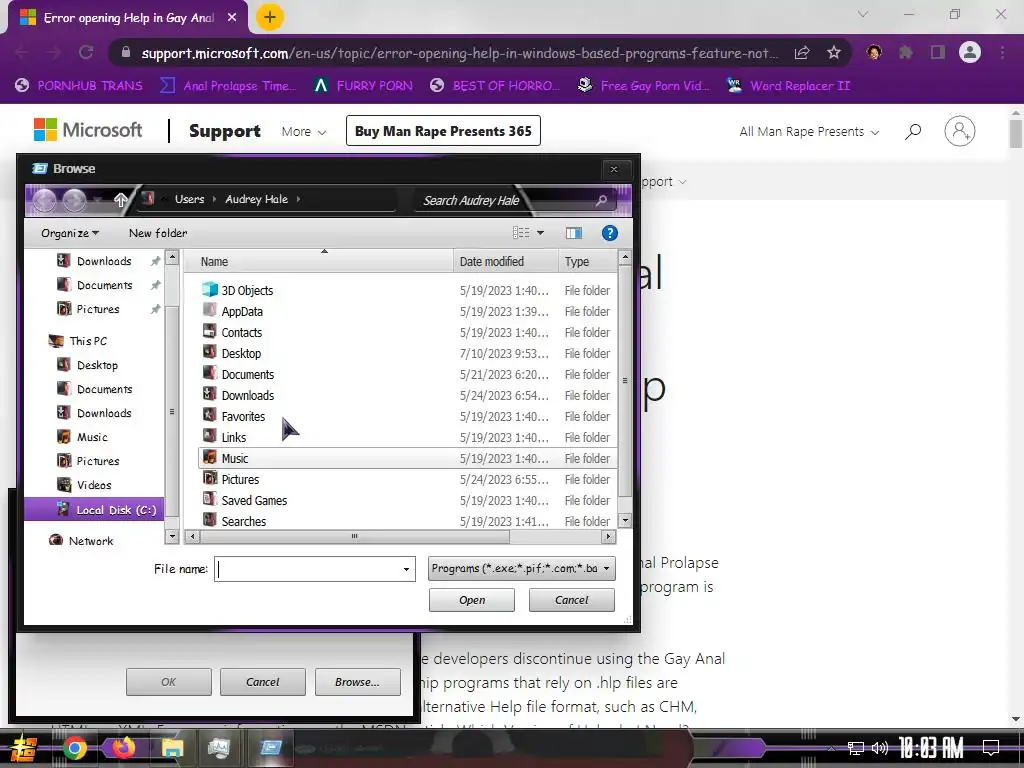Sort by the Type column header
This screenshot has width=1024, height=768.
(588, 261)
